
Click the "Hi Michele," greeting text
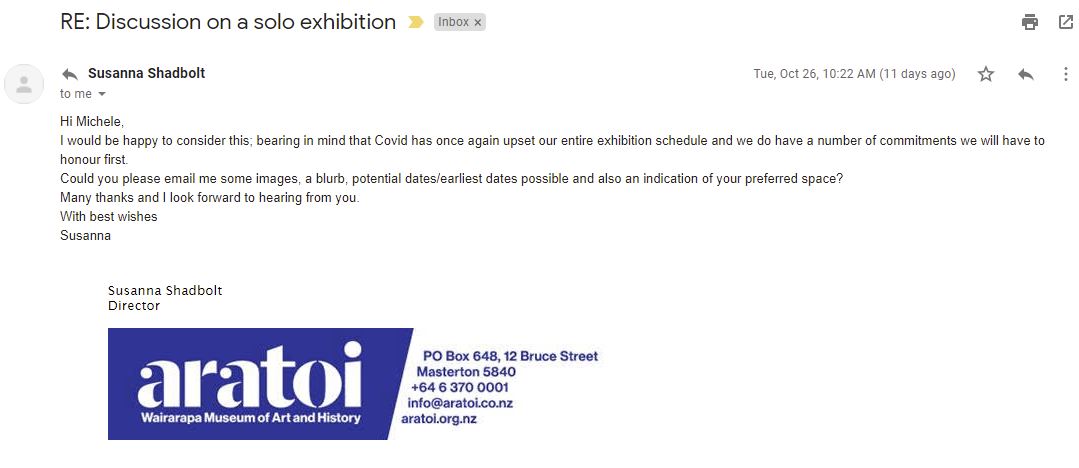click(92, 122)
